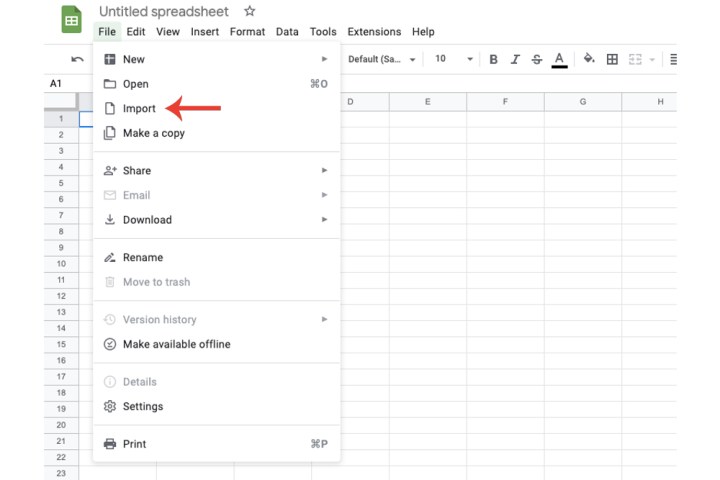Open the font size dropdown
The height and width of the screenshot is (480, 720).
pyautogui.click(x=453, y=60)
